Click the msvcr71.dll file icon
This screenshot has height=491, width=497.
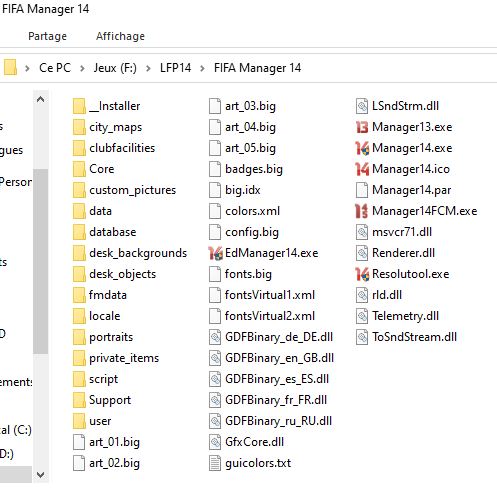(x=362, y=232)
